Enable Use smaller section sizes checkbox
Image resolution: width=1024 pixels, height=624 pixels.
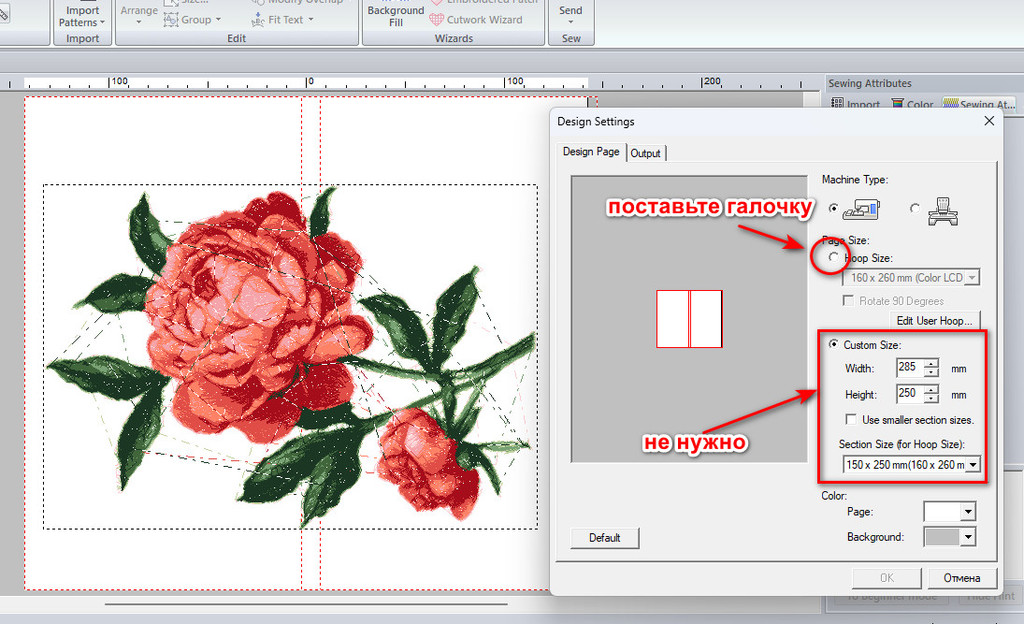click(850, 419)
